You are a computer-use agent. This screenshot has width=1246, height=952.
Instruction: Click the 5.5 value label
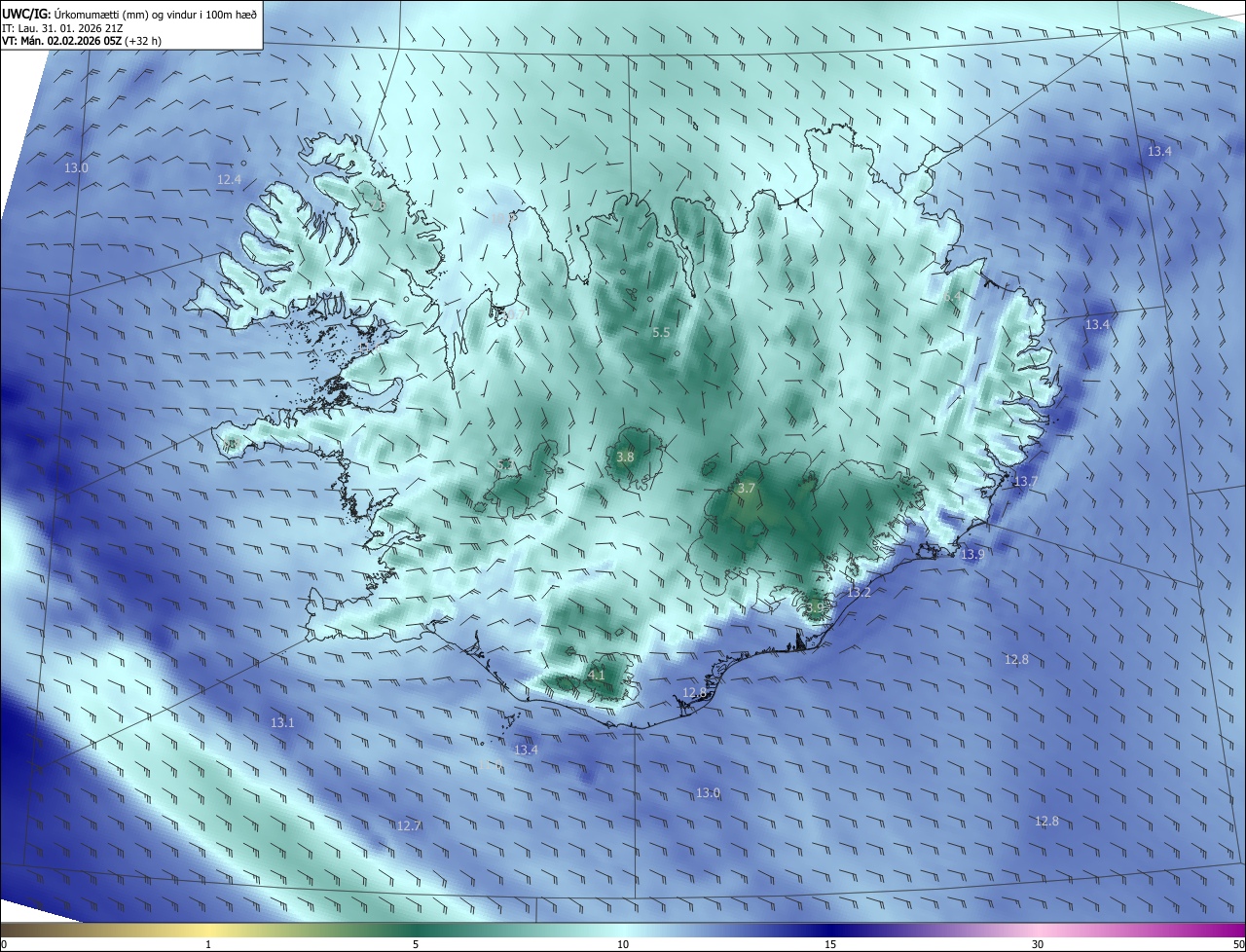point(661,332)
